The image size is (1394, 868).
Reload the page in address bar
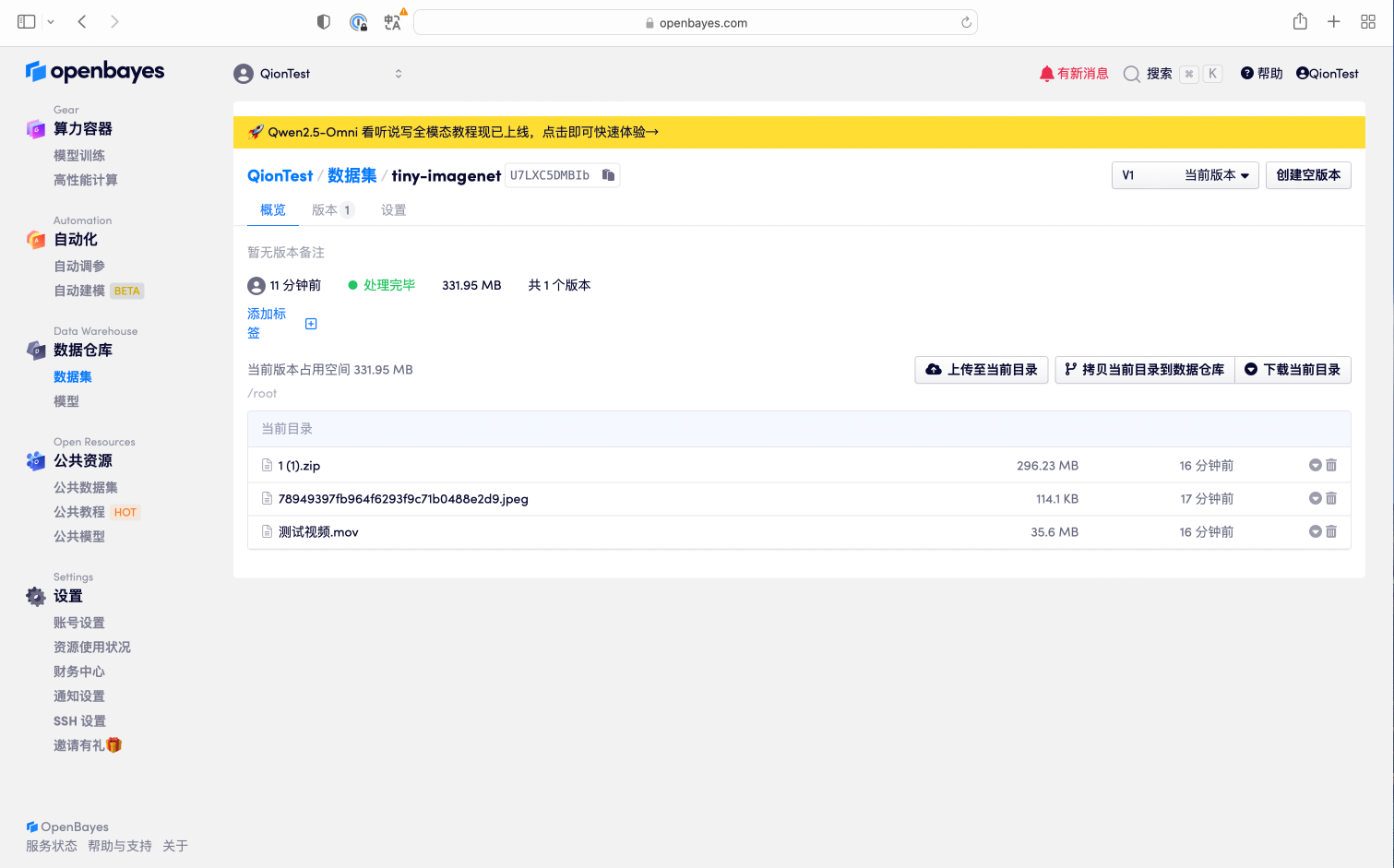coord(966,23)
